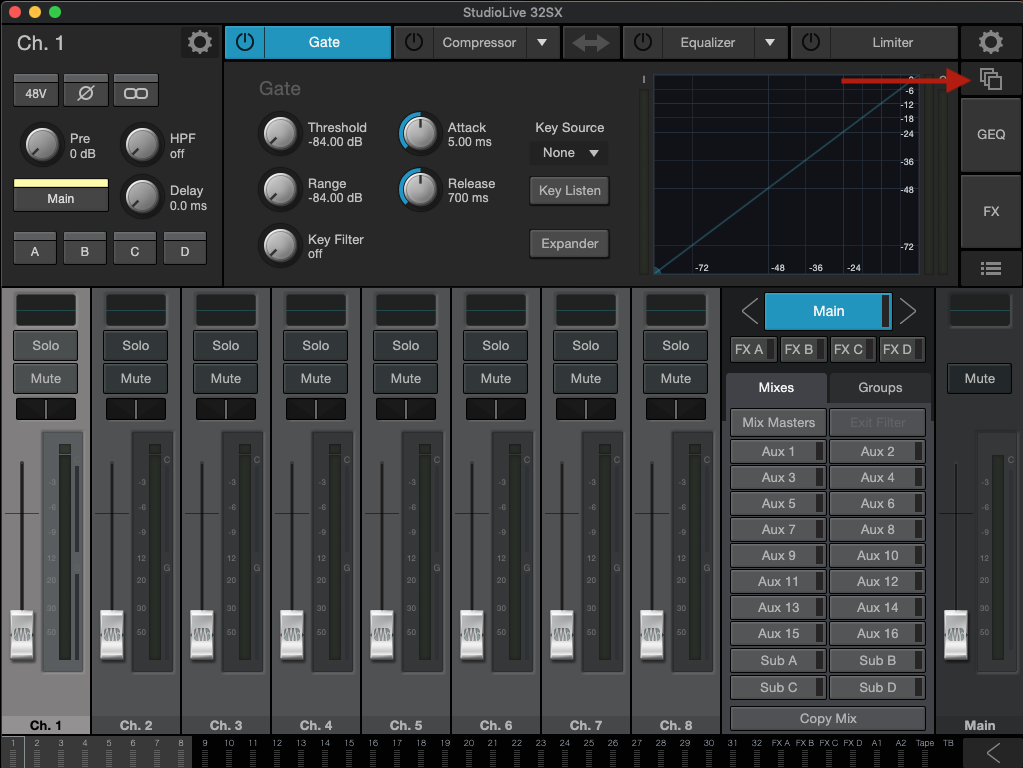The width and height of the screenshot is (1023, 768).
Task: Switch to the Limiter tab
Action: [893, 42]
